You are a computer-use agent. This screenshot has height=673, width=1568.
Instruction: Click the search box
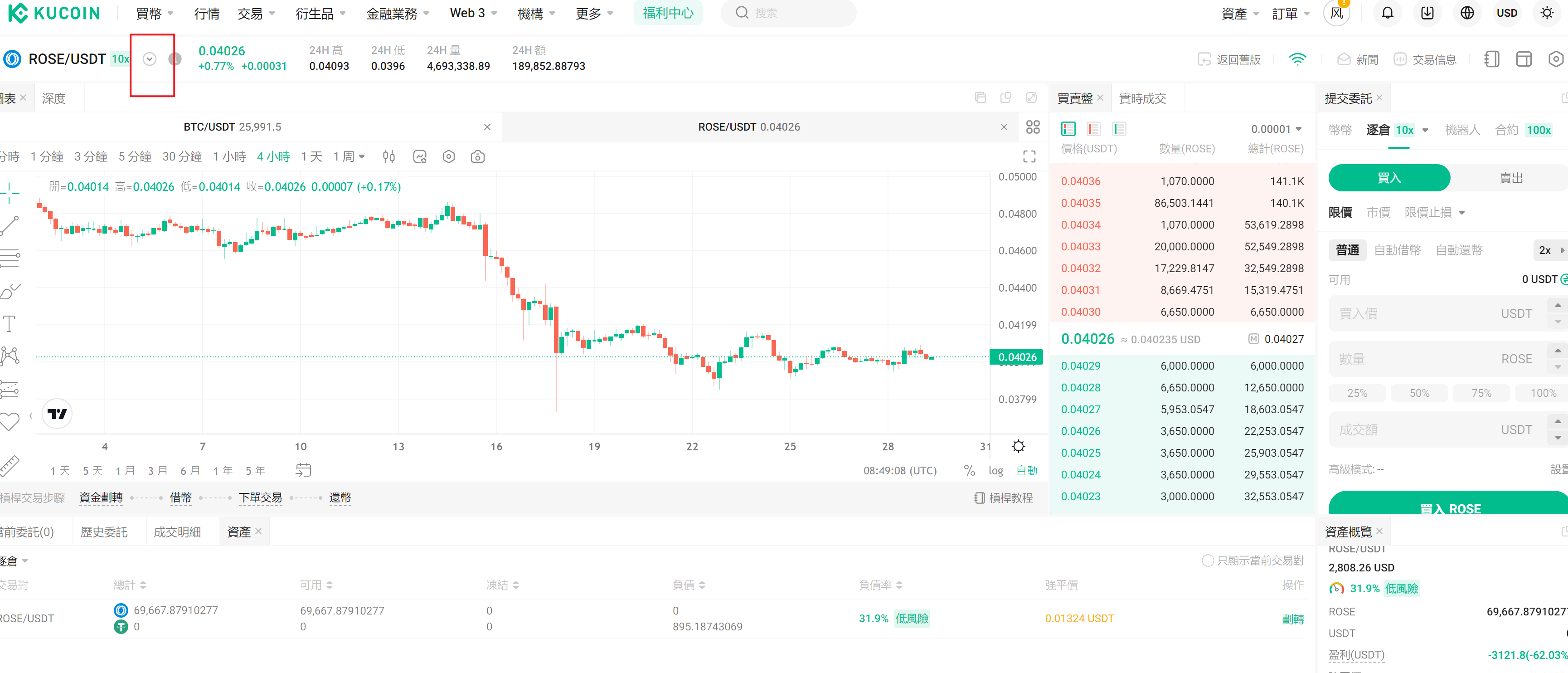[788, 13]
